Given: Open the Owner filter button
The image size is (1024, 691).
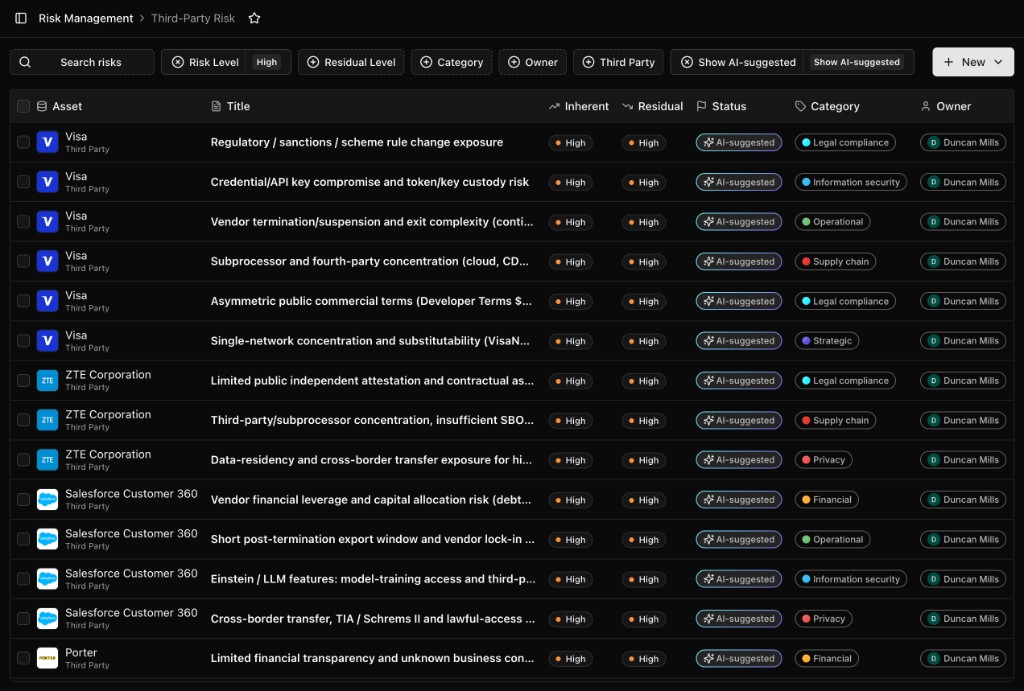Looking at the screenshot, I should pyautogui.click(x=533, y=62).
